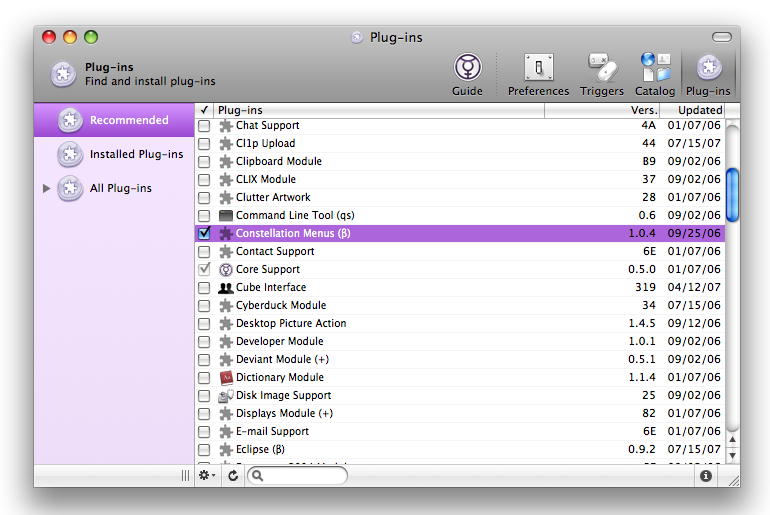Enable the Dictionary Module checkbox
The width and height of the screenshot is (770, 515).
204,378
